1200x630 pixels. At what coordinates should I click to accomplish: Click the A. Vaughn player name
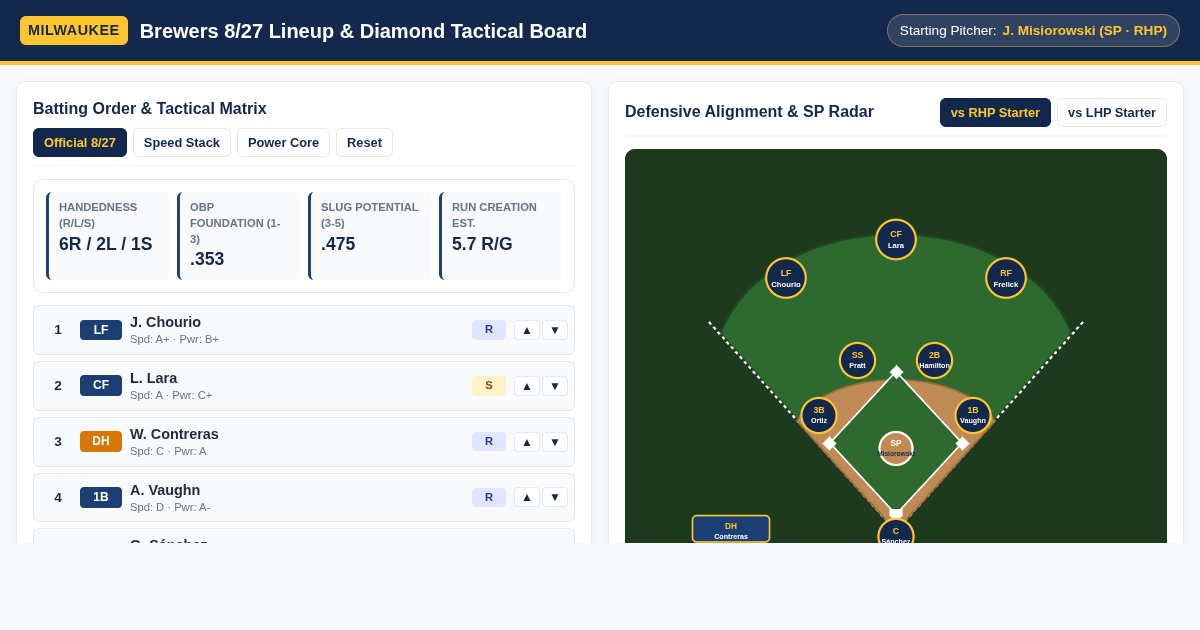coord(165,490)
